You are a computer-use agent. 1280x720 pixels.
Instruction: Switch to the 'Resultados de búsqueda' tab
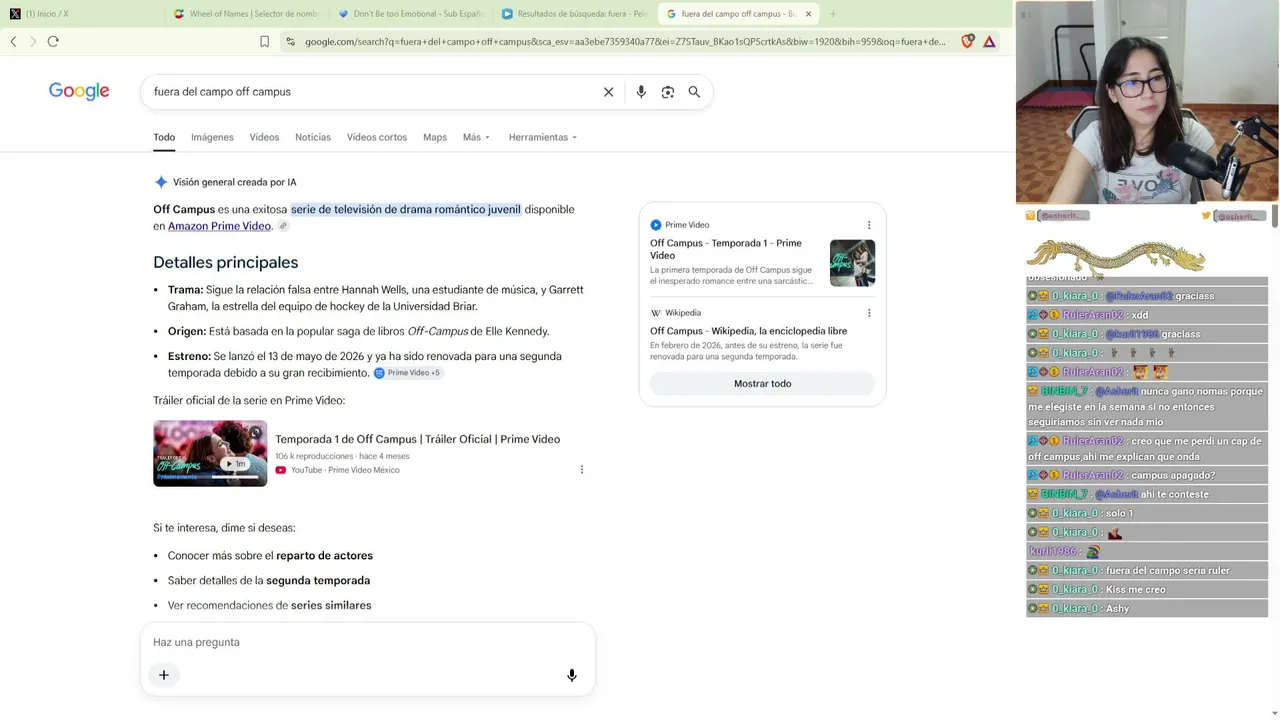[574, 14]
